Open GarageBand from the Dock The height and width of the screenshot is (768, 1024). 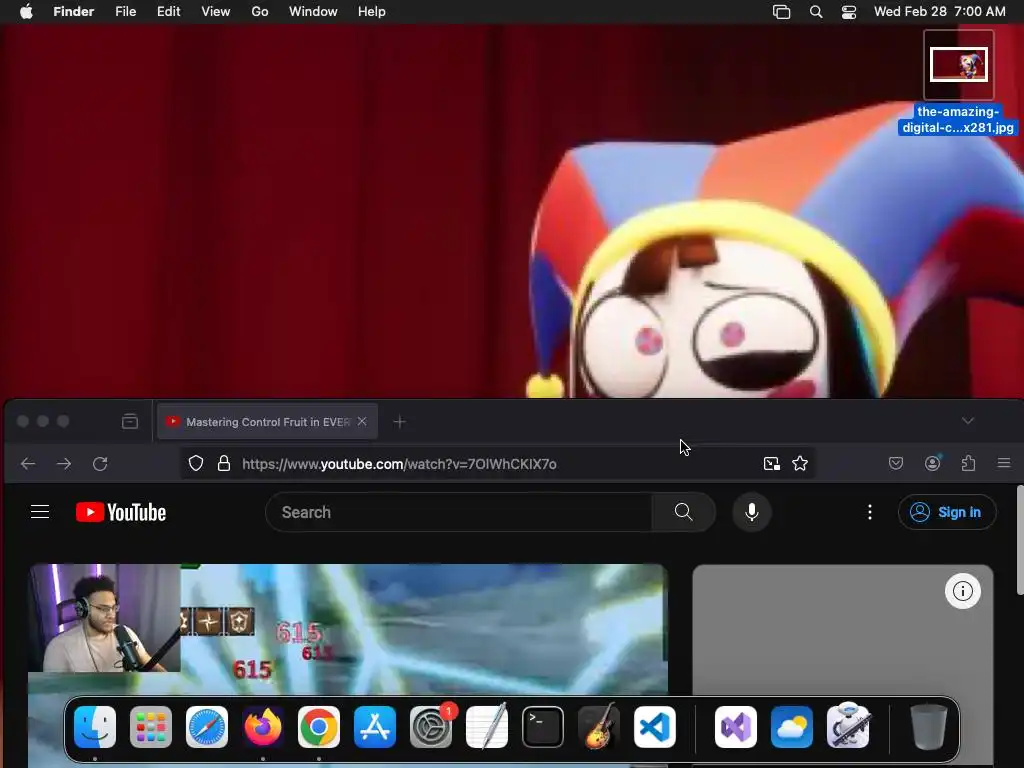(599, 727)
